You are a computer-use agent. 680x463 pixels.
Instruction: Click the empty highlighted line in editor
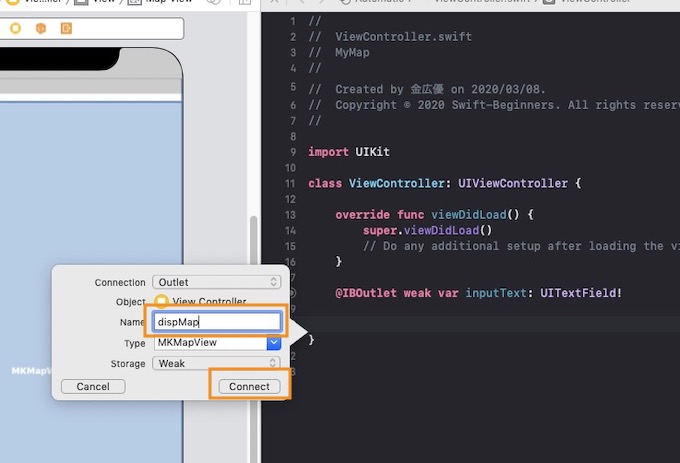[x=480, y=324]
